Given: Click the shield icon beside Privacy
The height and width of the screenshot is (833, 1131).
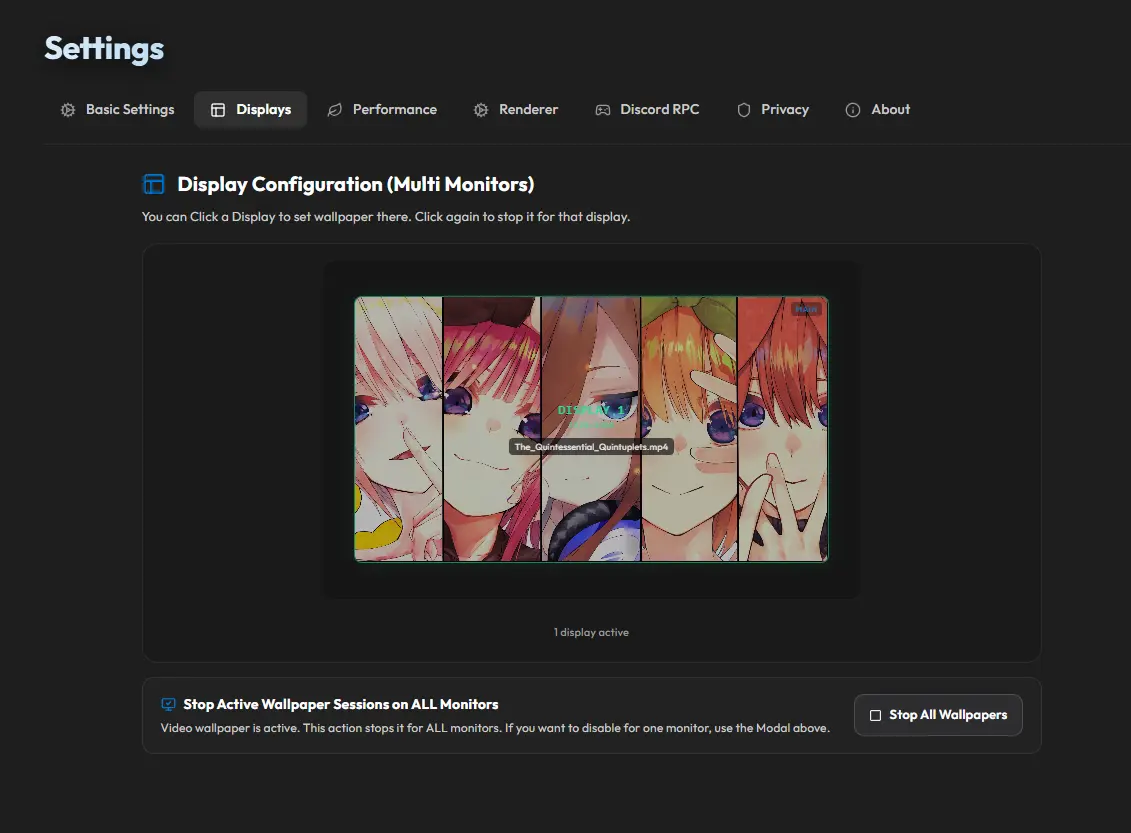Looking at the screenshot, I should 744,110.
